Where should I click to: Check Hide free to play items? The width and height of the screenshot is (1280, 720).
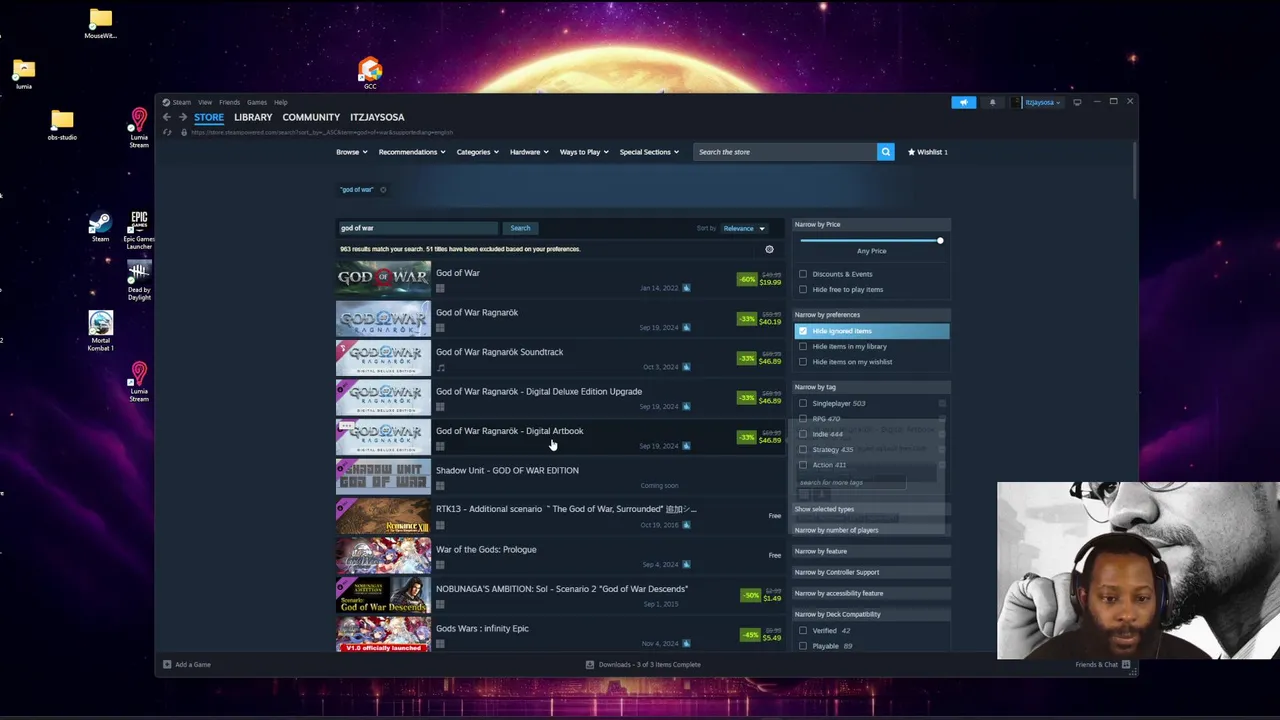click(803, 289)
